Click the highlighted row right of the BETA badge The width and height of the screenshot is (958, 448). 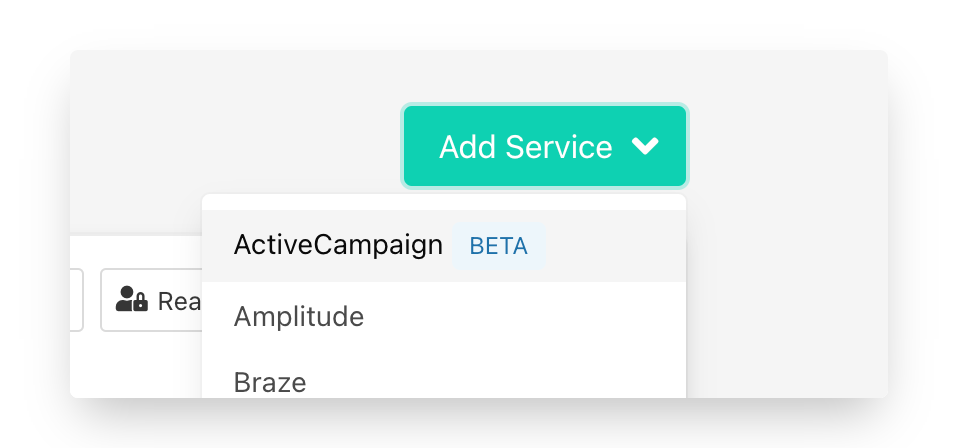(x=615, y=246)
